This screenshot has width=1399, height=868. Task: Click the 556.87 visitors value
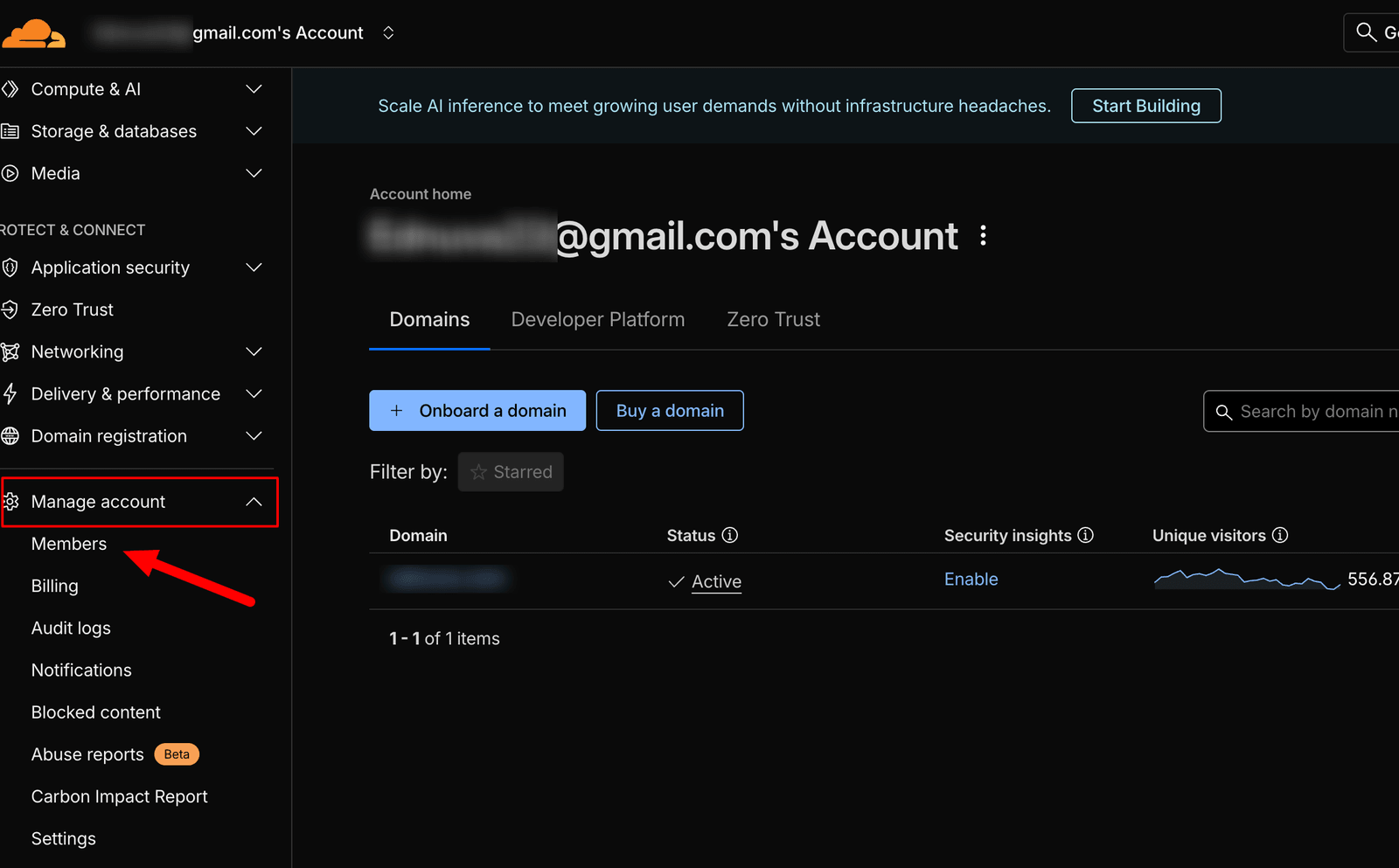[1373, 579]
